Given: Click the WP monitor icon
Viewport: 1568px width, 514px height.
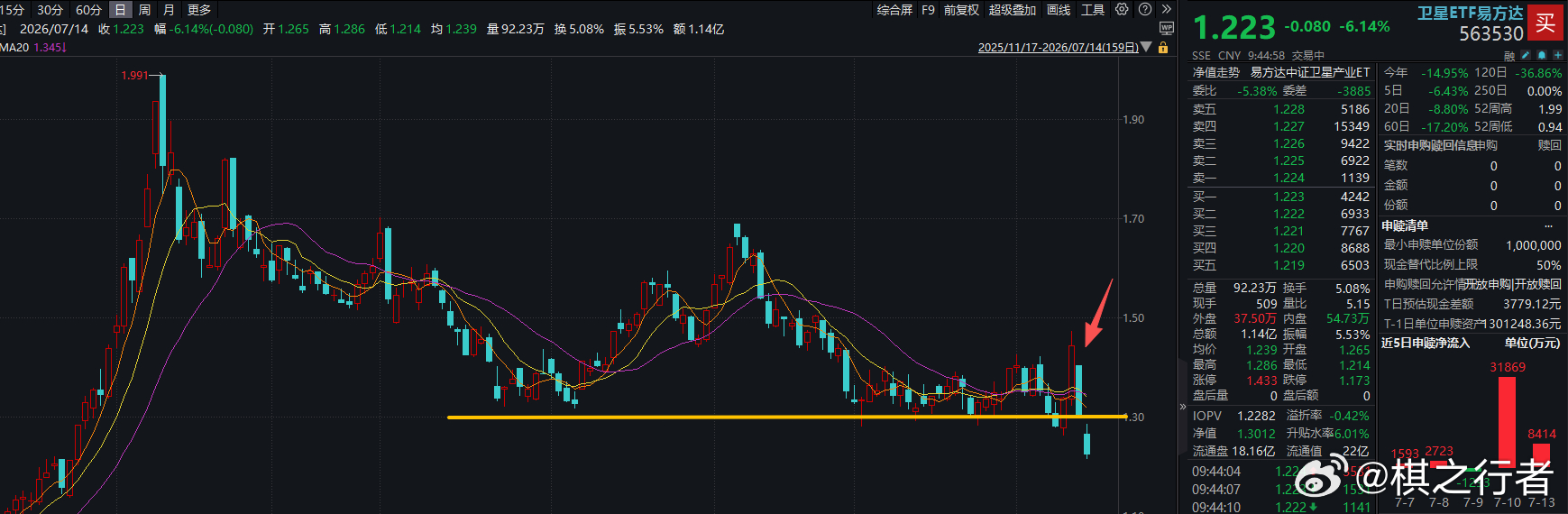Looking at the screenshot, I should click(x=1166, y=29).
